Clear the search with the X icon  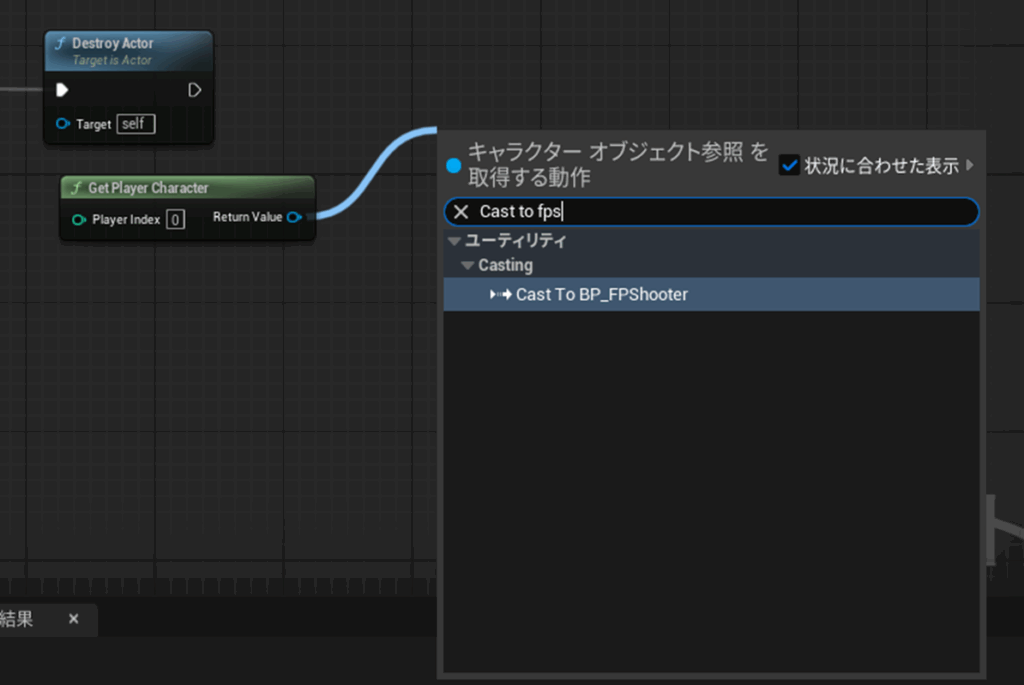tap(461, 212)
